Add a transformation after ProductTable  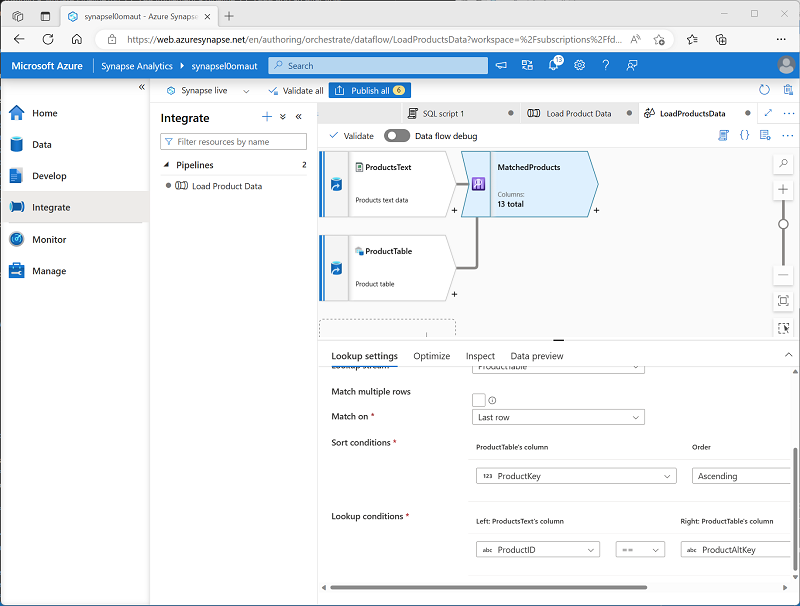coord(454,294)
